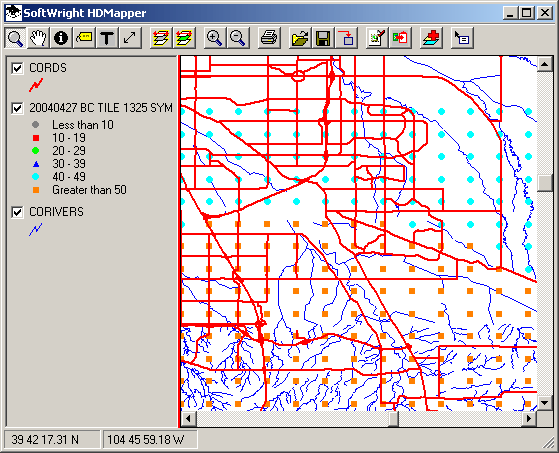Uncheck the CORDS layer checkbox
Viewport: 559px width, 453px height.
[17, 68]
